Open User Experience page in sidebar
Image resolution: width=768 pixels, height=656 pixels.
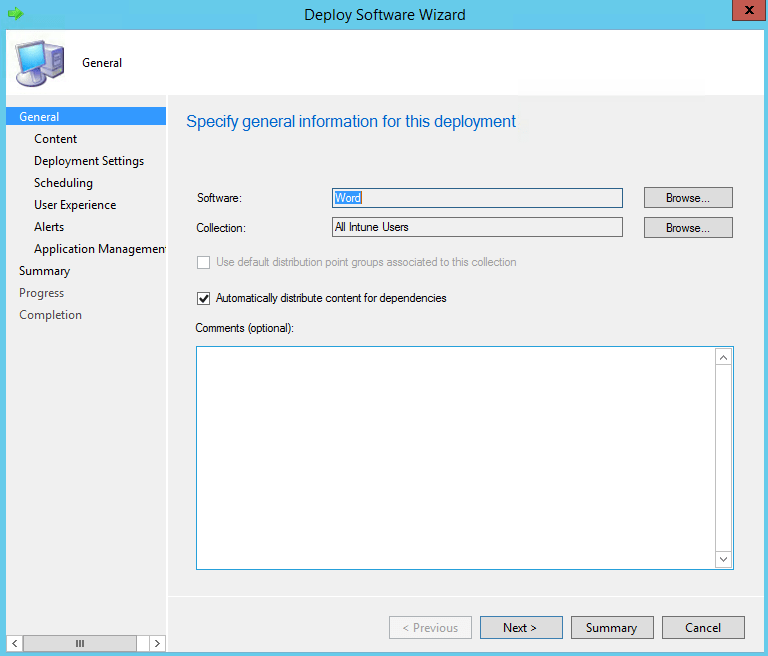[75, 205]
